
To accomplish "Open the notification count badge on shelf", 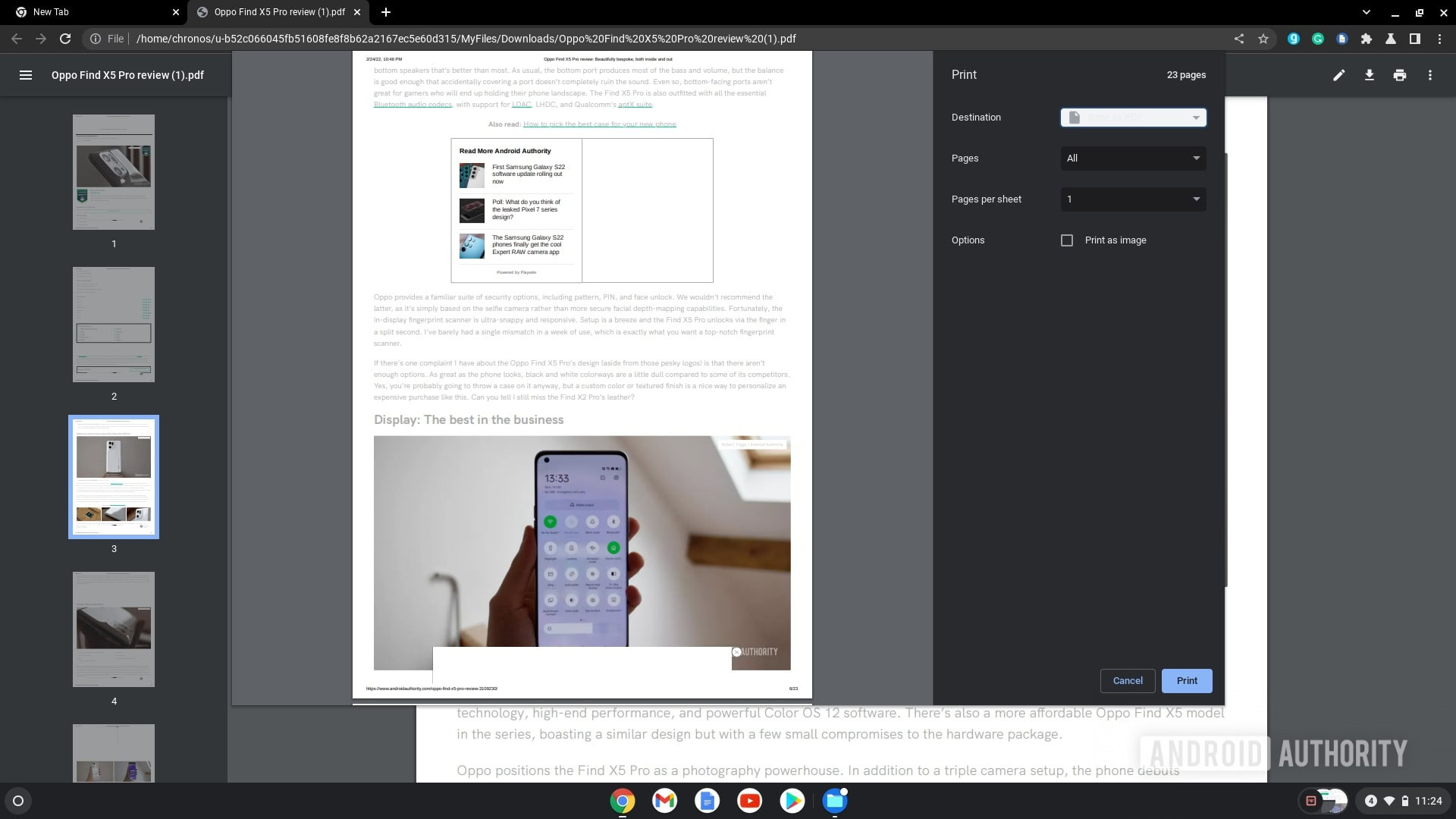I will 1370,801.
